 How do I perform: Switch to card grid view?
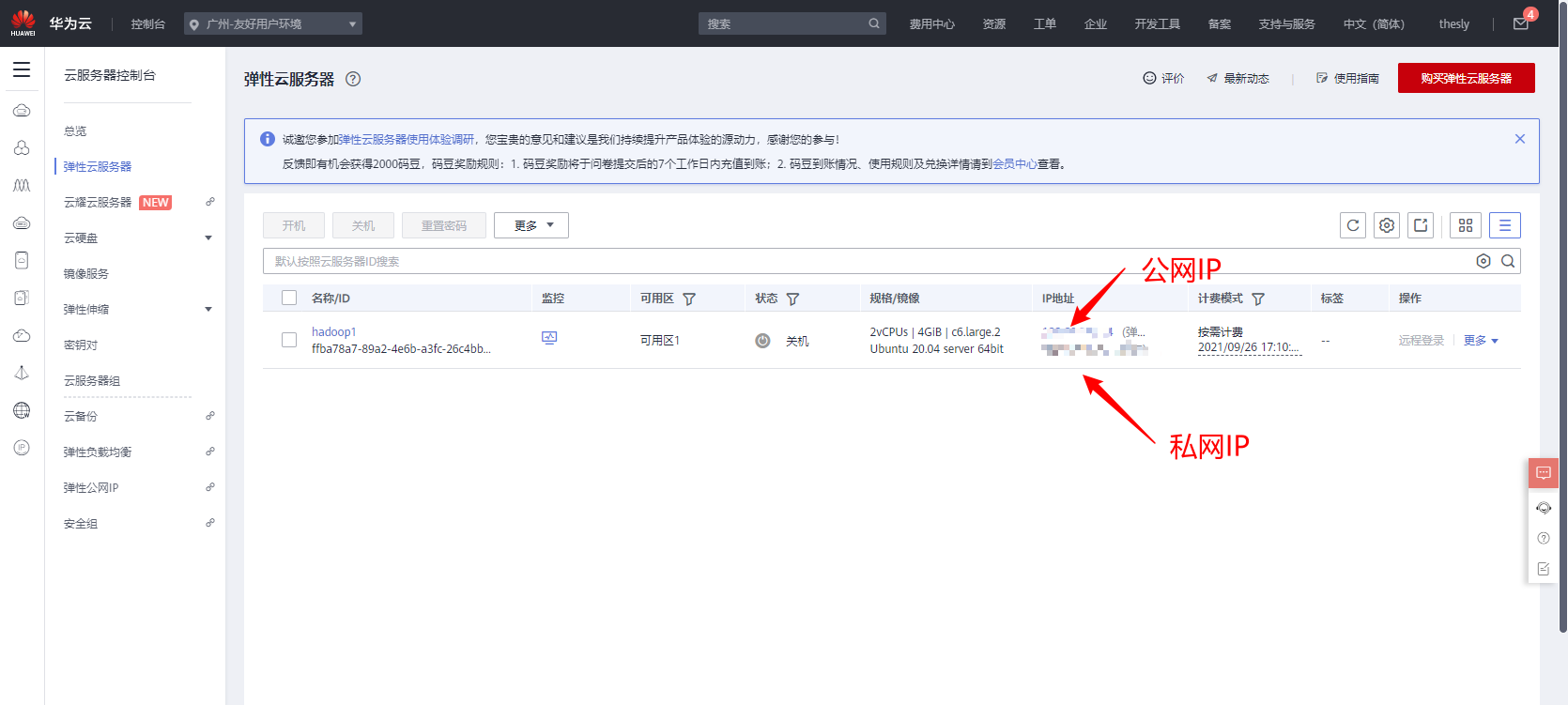click(x=1466, y=225)
